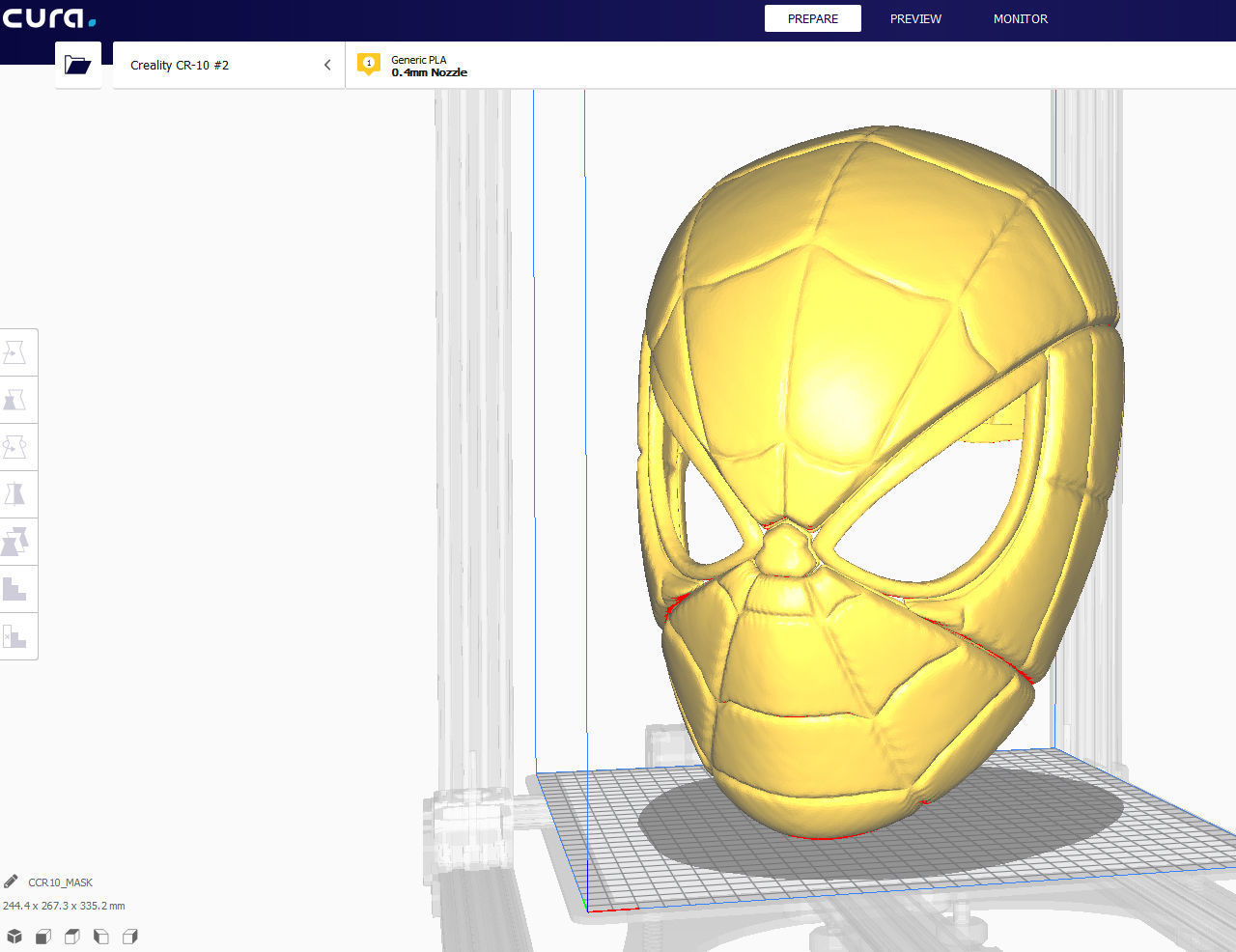Switch to the MONITOR stage tab
This screenshot has width=1236, height=952.
(x=1021, y=18)
